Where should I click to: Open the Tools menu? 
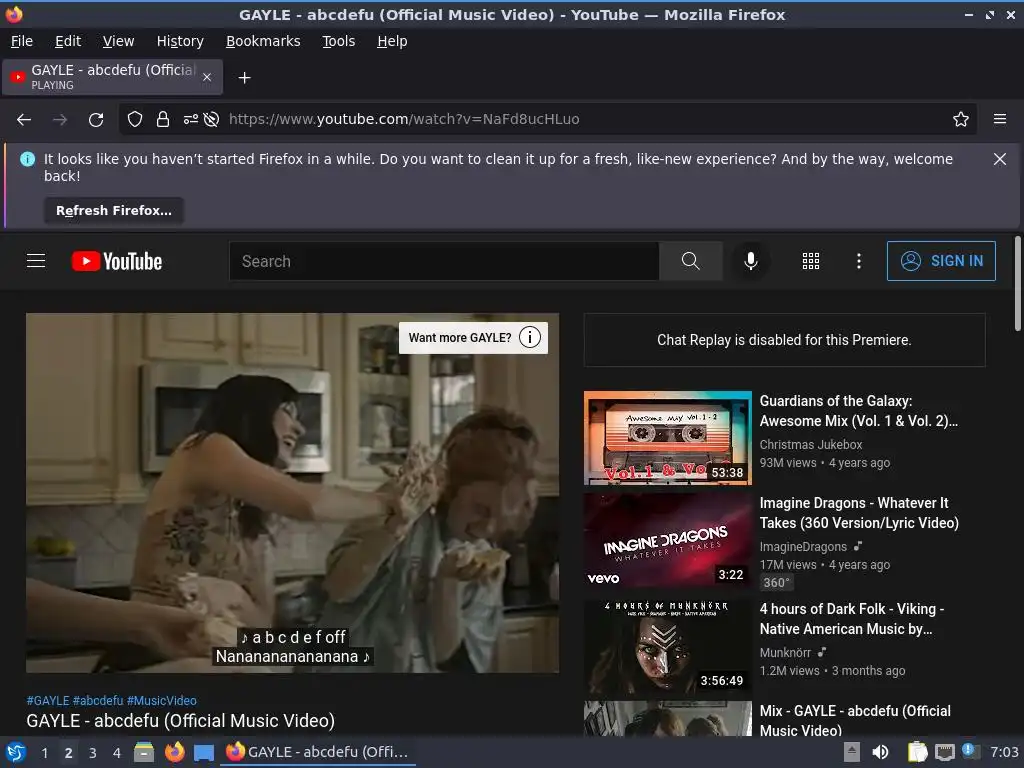coord(338,41)
